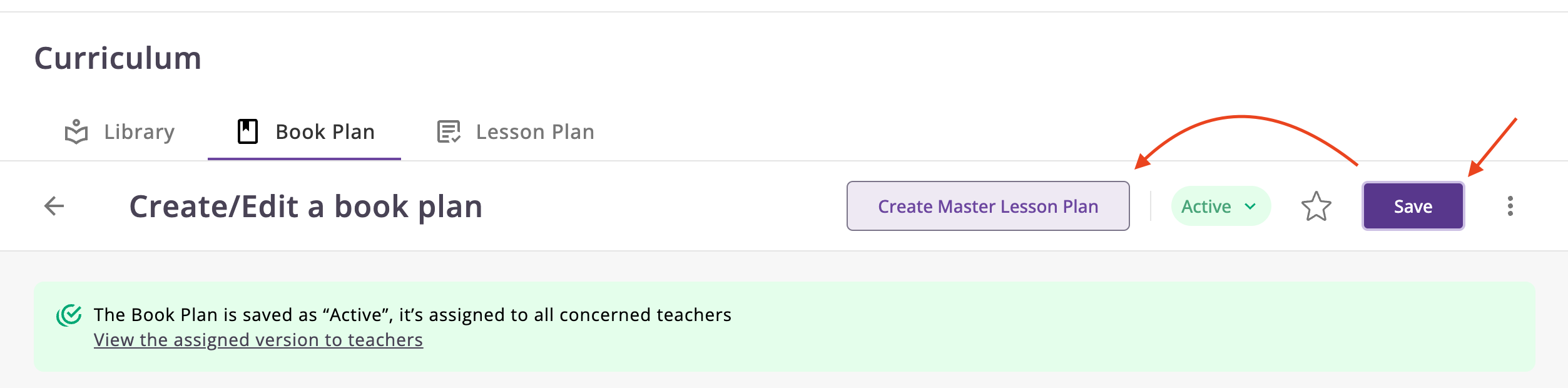Go back using the left arrow

(54, 206)
